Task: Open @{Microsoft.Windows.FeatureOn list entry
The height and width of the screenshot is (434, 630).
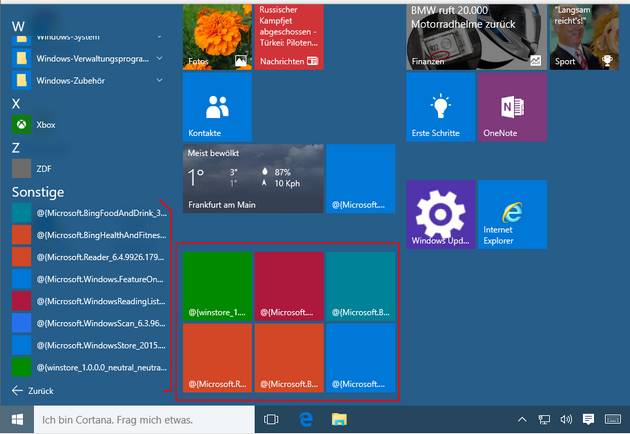Action: point(89,279)
